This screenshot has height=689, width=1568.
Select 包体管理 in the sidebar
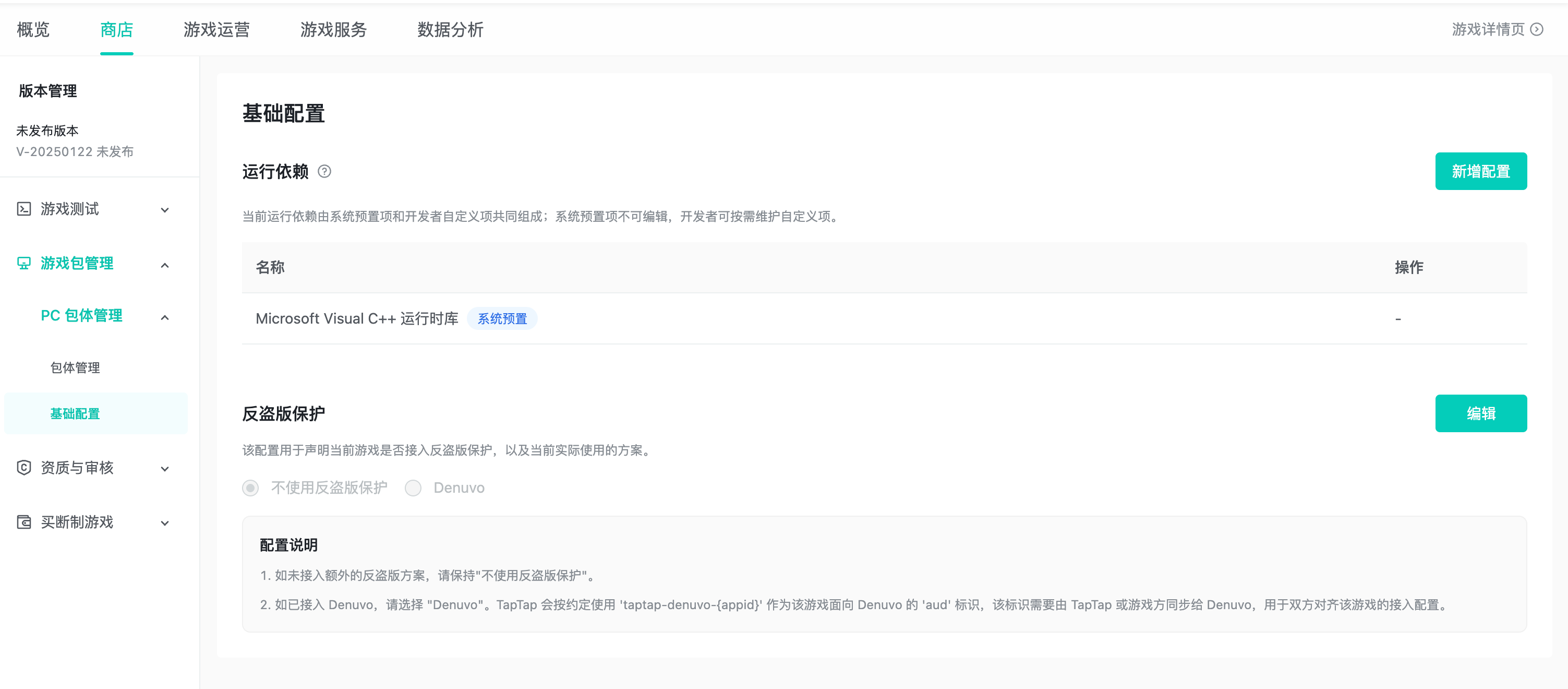point(75,367)
